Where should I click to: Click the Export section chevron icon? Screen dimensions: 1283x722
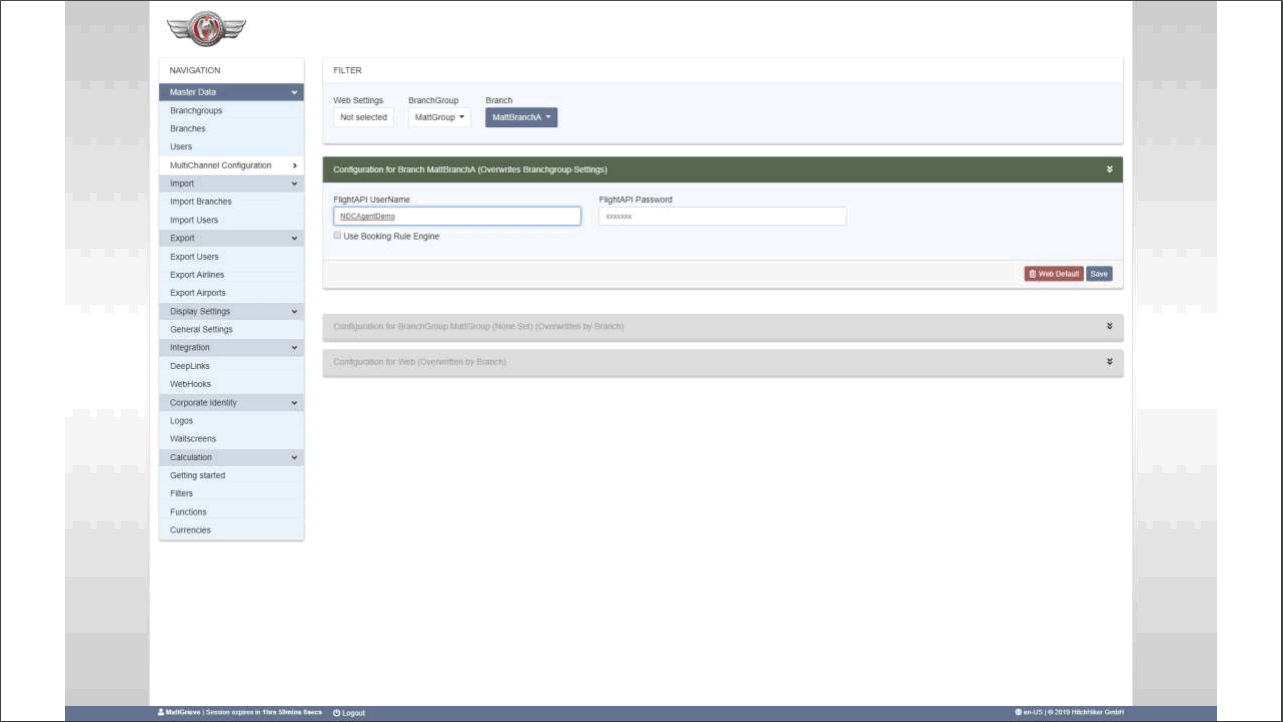pos(294,239)
